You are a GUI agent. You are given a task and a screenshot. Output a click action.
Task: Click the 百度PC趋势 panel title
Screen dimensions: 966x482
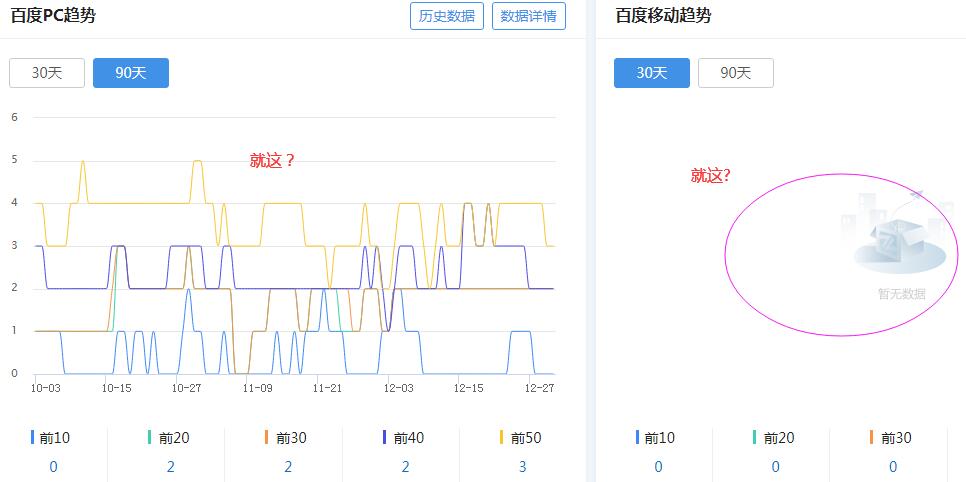[x=53, y=16]
